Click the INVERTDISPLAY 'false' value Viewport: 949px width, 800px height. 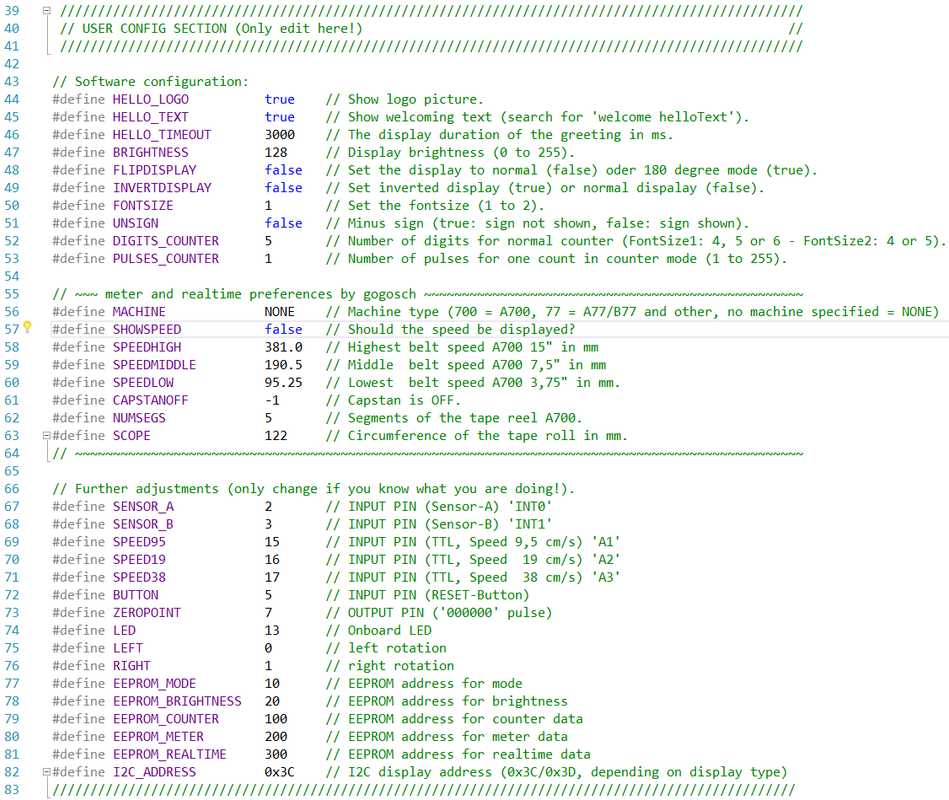(283, 188)
